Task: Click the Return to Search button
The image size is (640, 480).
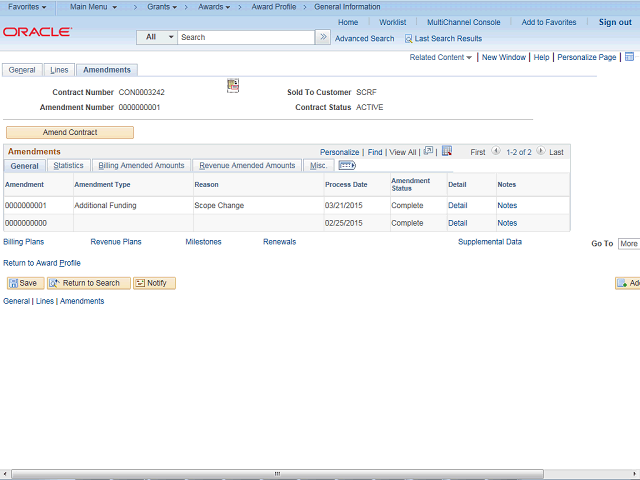Action: (89, 283)
